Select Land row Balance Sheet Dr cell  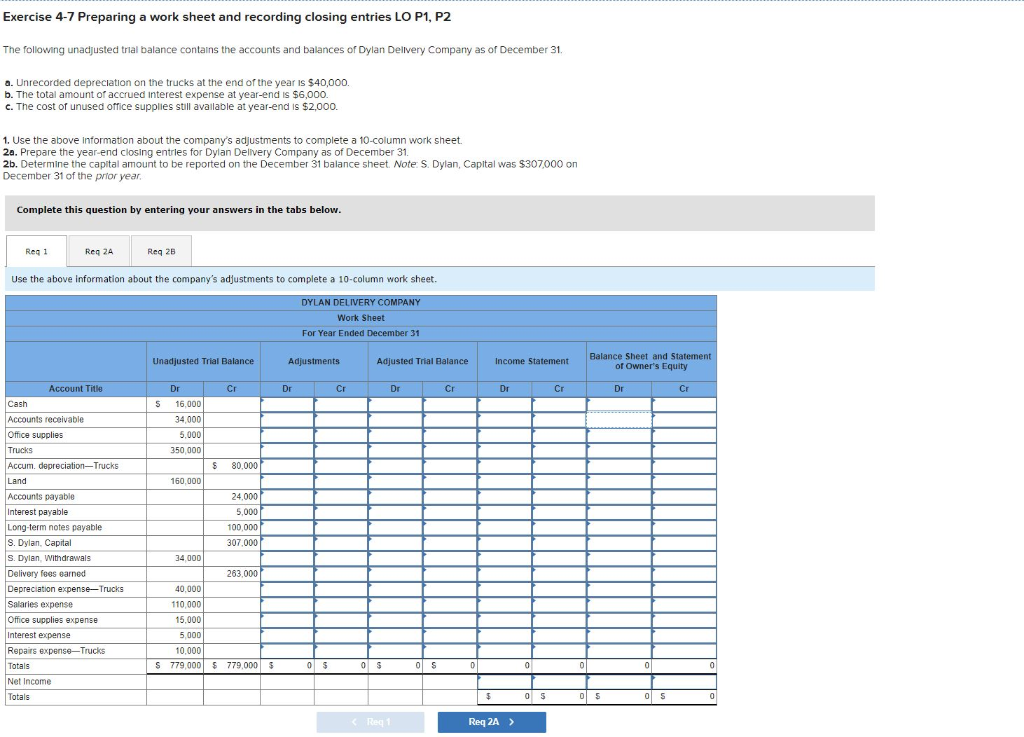tap(619, 481)
